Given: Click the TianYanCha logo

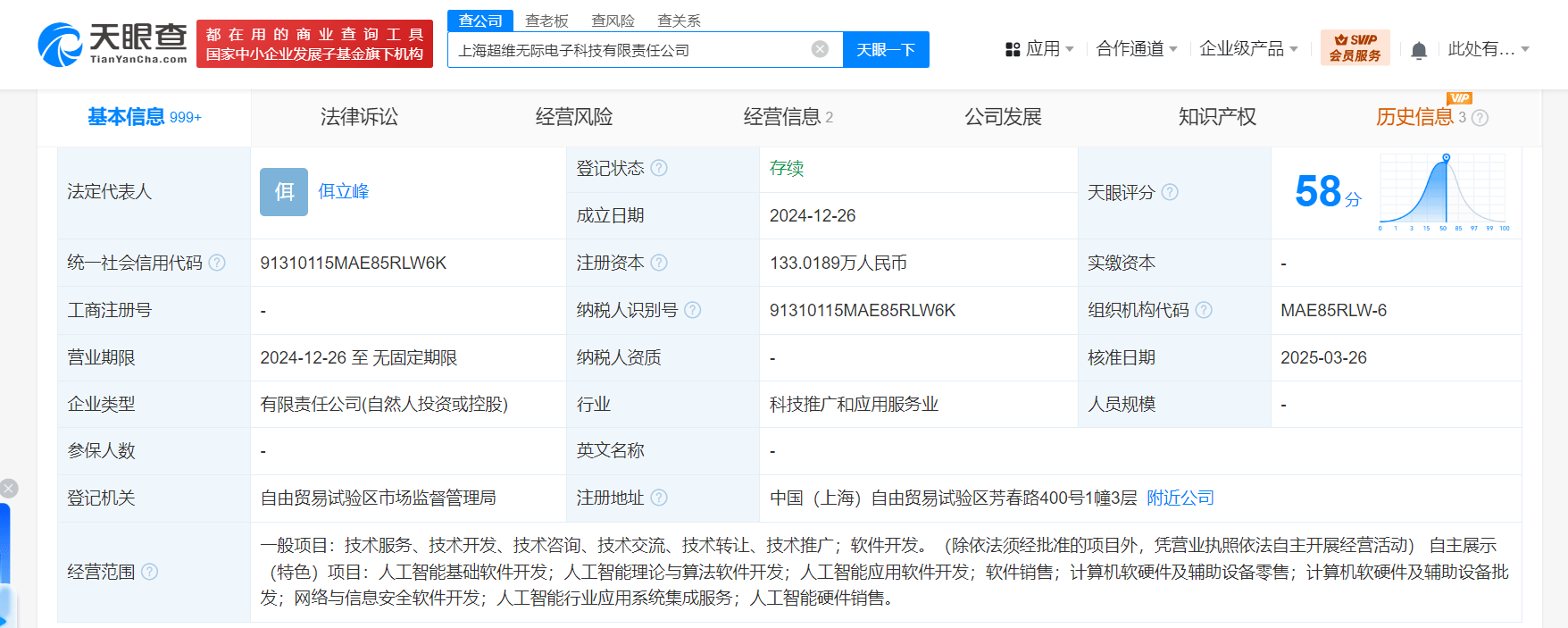Looking at the screenshot, I should coord(113,44).
